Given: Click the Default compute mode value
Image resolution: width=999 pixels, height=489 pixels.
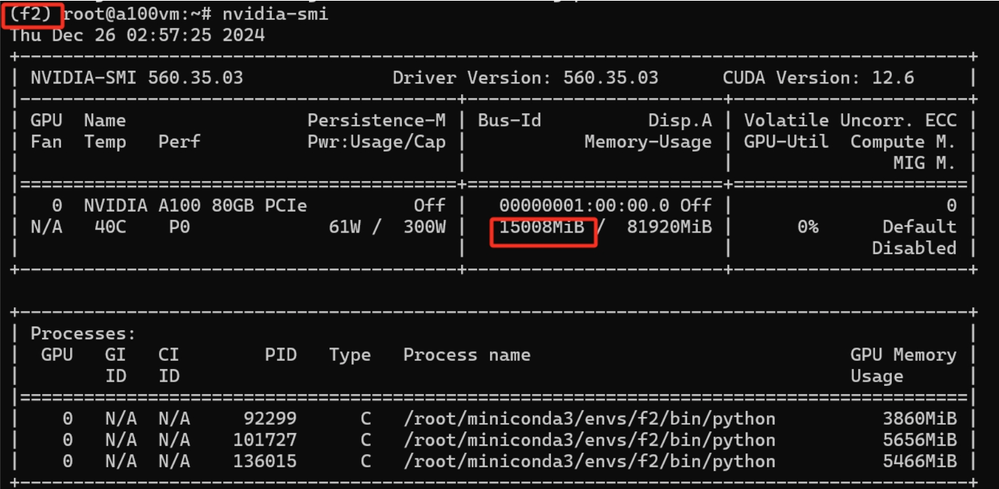Looking at the screenshot, I should point(919,227).
